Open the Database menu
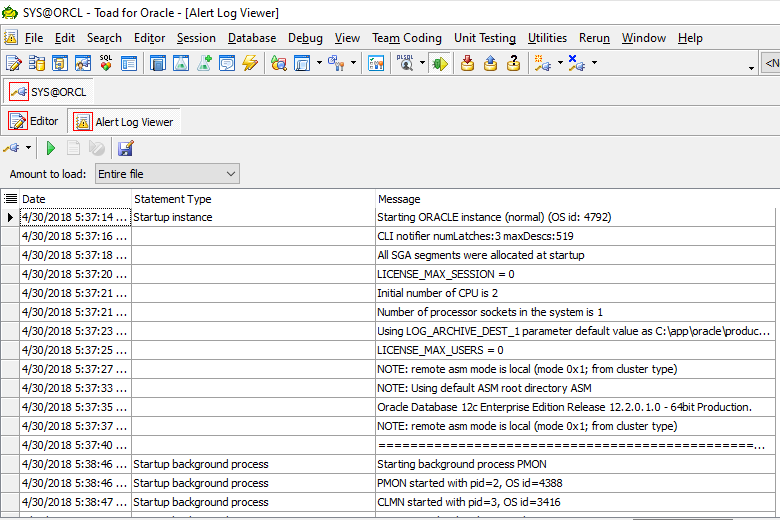Screen dimensions: 780x520 pos(252,38)
